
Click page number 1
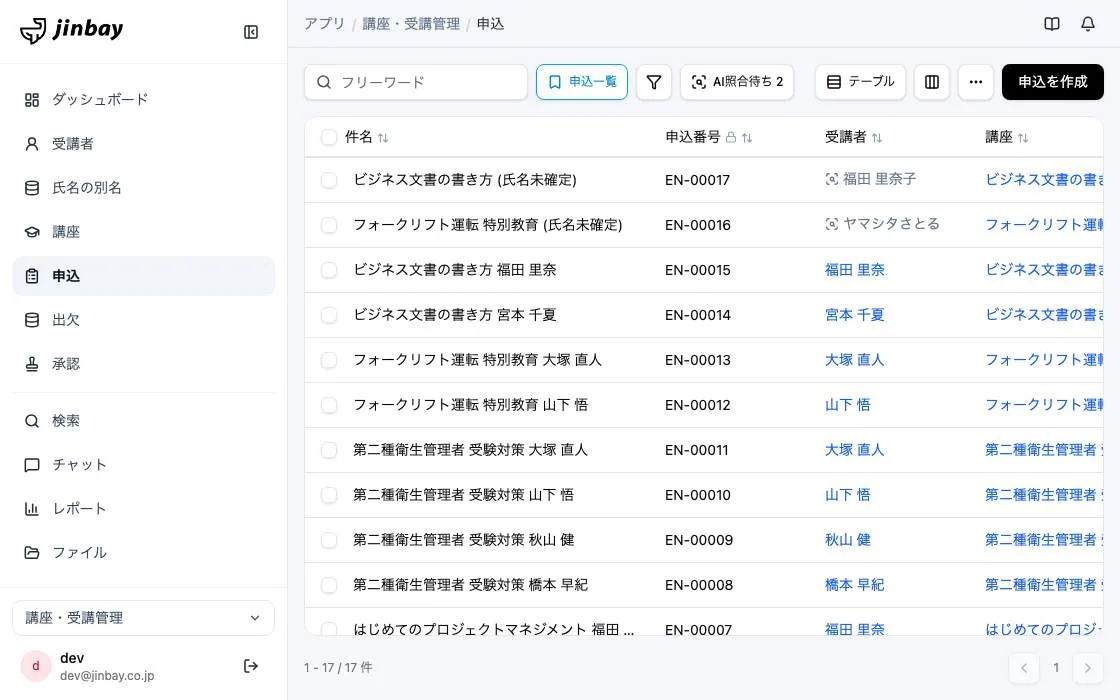tap(1056, 668)
